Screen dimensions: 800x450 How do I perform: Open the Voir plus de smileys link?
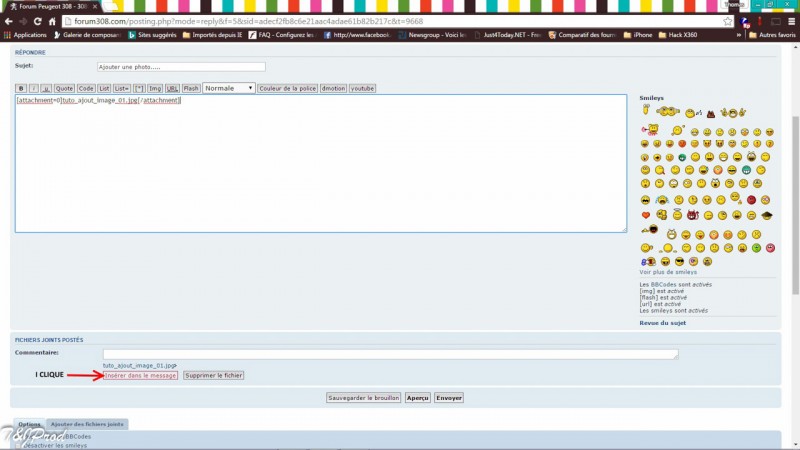click(668, 272)
